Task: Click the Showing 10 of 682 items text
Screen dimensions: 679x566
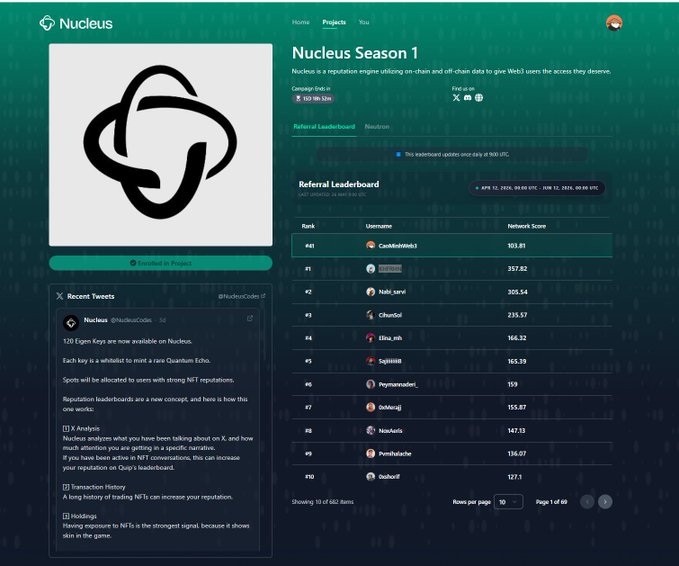Action: point(323,502)
